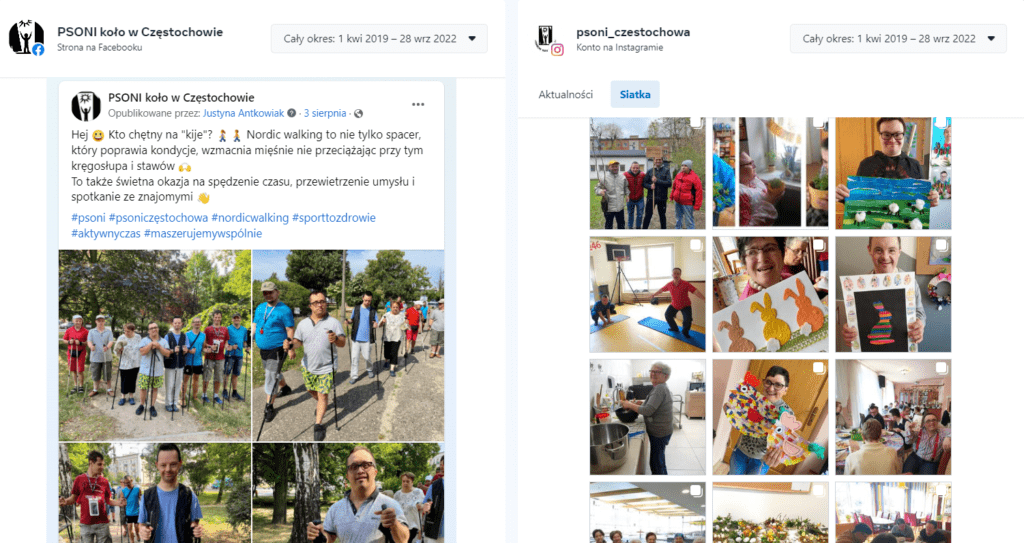Open the post options three-dots menu
This screenshot has width=1024, height=543.
click(418, 105)
